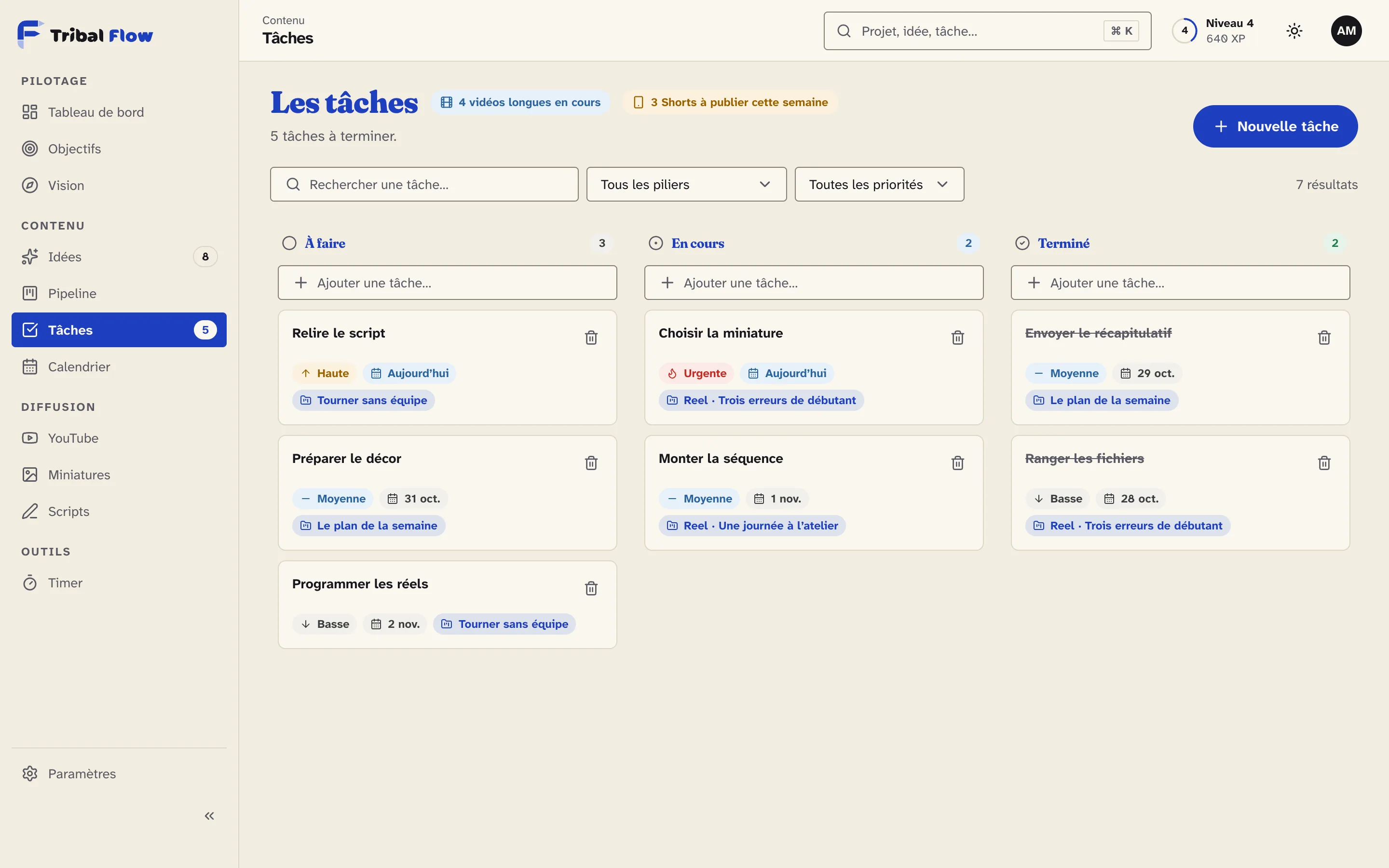Open the Pipeline view
Image resolution: width=1389 pixels, height=868 pixels.
point(119,293)
